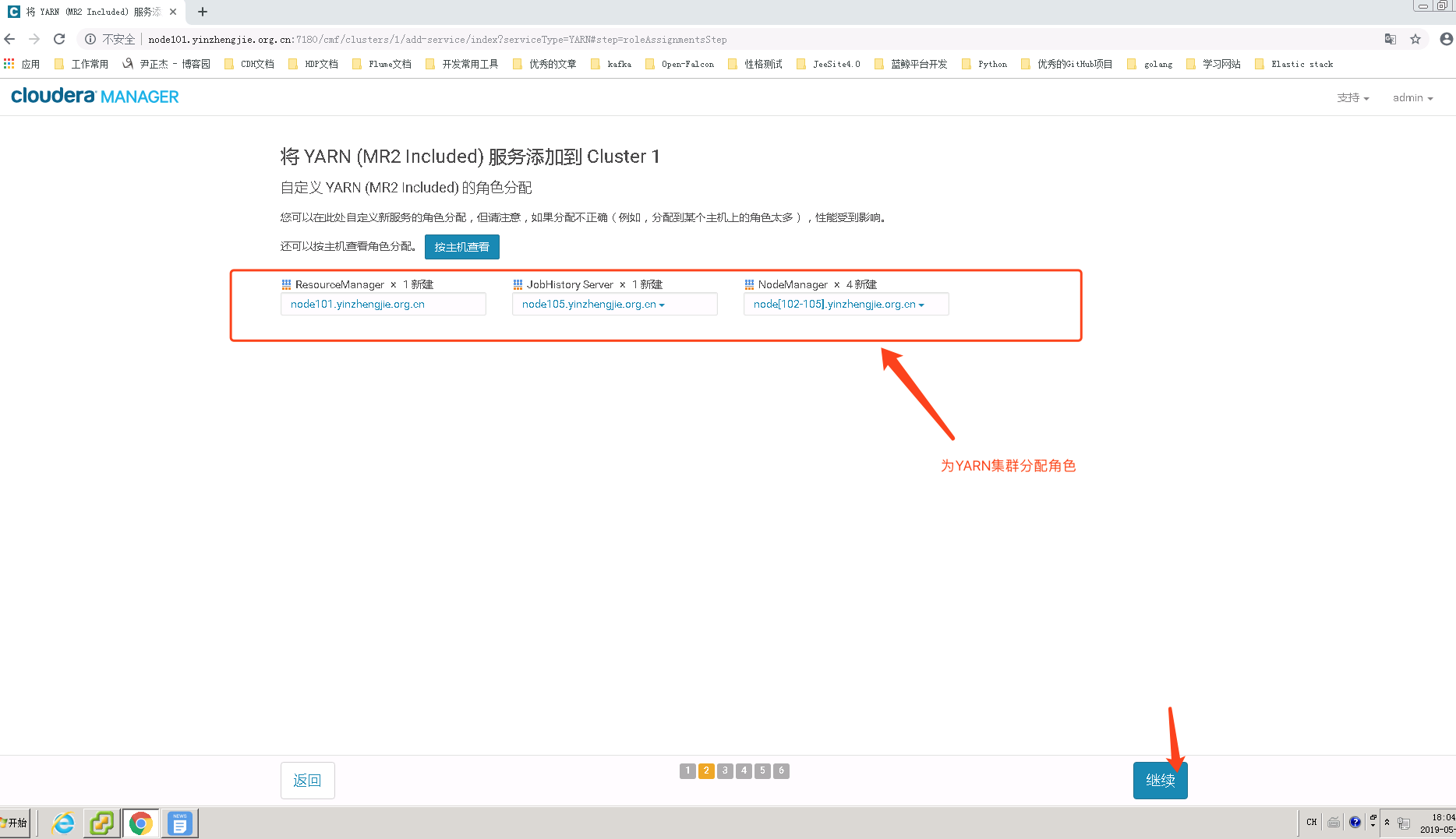Image resolution: width=1456 pixels, height=839 pixels.
Task: Open the Elastic stack bookmark folder
Action: 1294,64
